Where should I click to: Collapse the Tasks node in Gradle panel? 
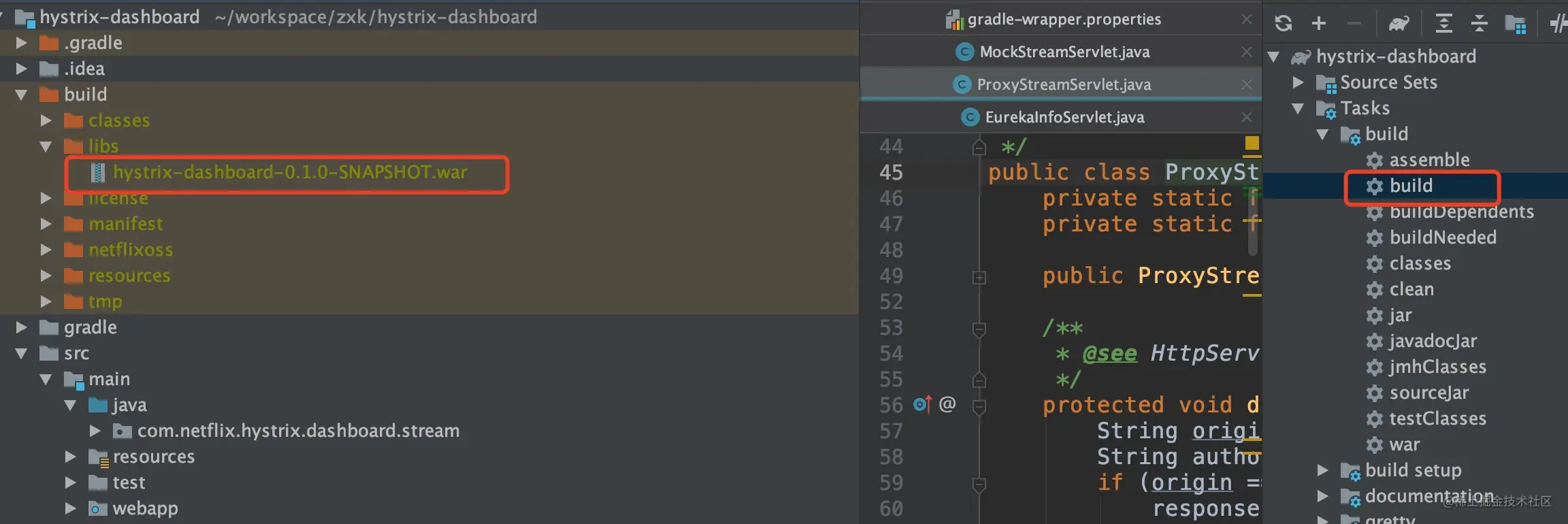click(x=1298, y=108)
